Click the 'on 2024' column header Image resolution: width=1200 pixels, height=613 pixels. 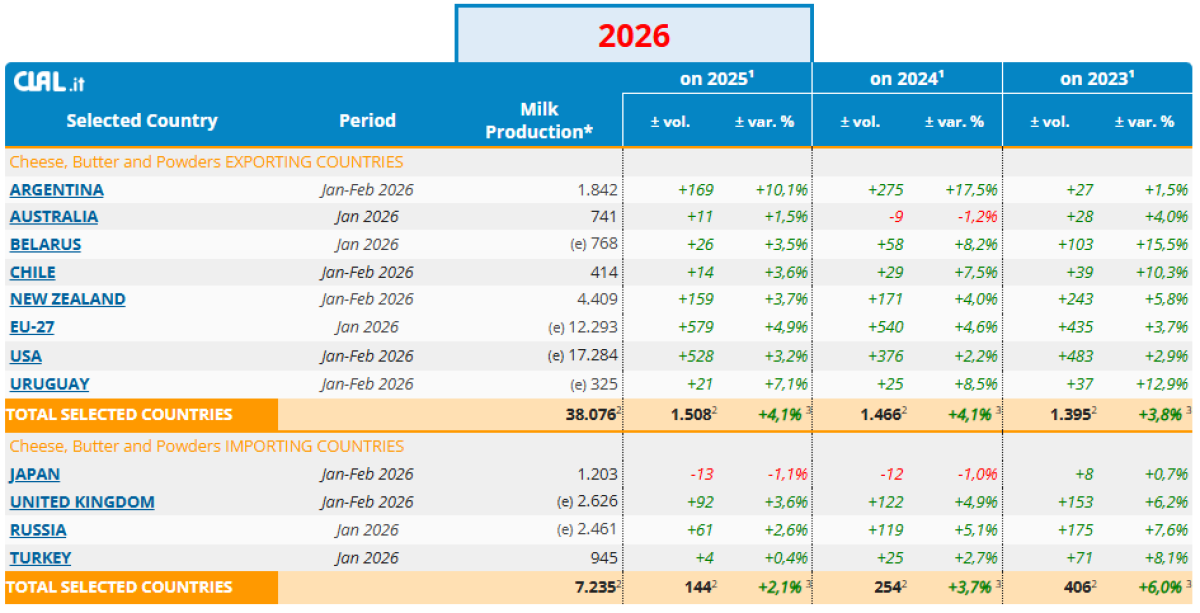pyautogui.click(x=907, y=79)
